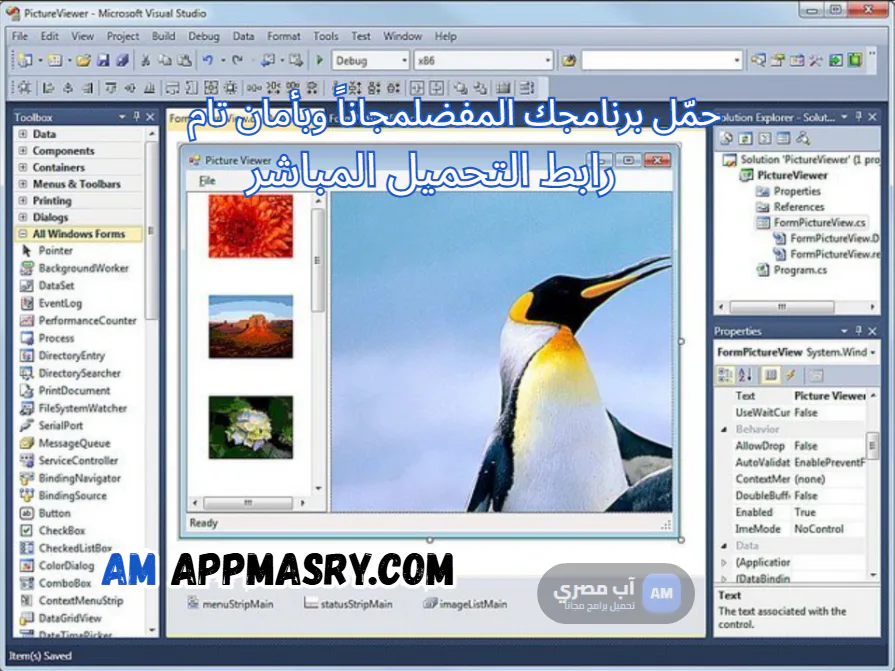895x671 pixels.
Task: Click the New Project toolbar icon
Action: click(25, 60)
